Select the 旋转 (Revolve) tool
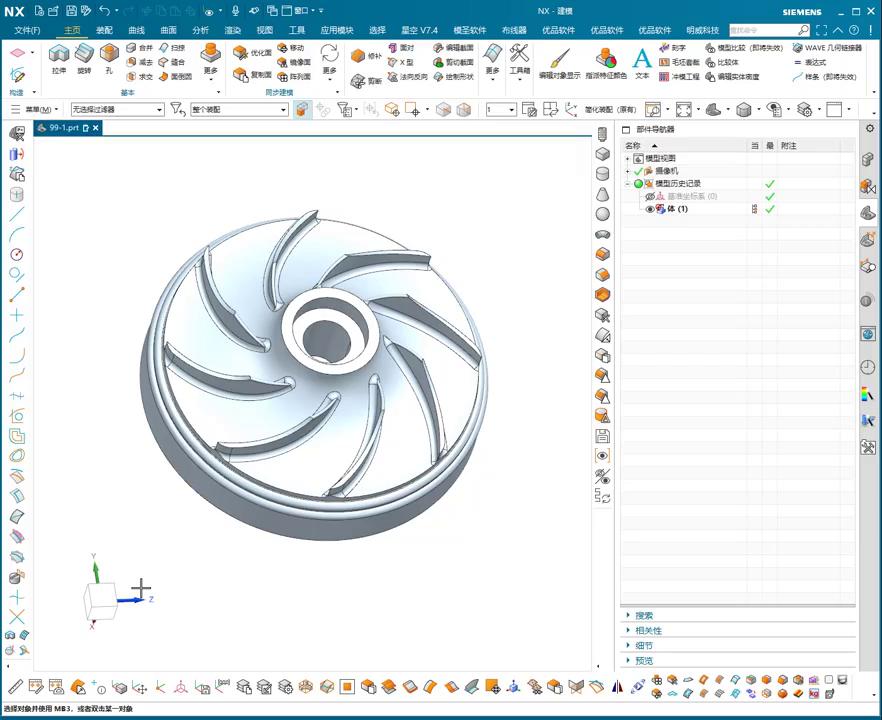 pos(84,54)
